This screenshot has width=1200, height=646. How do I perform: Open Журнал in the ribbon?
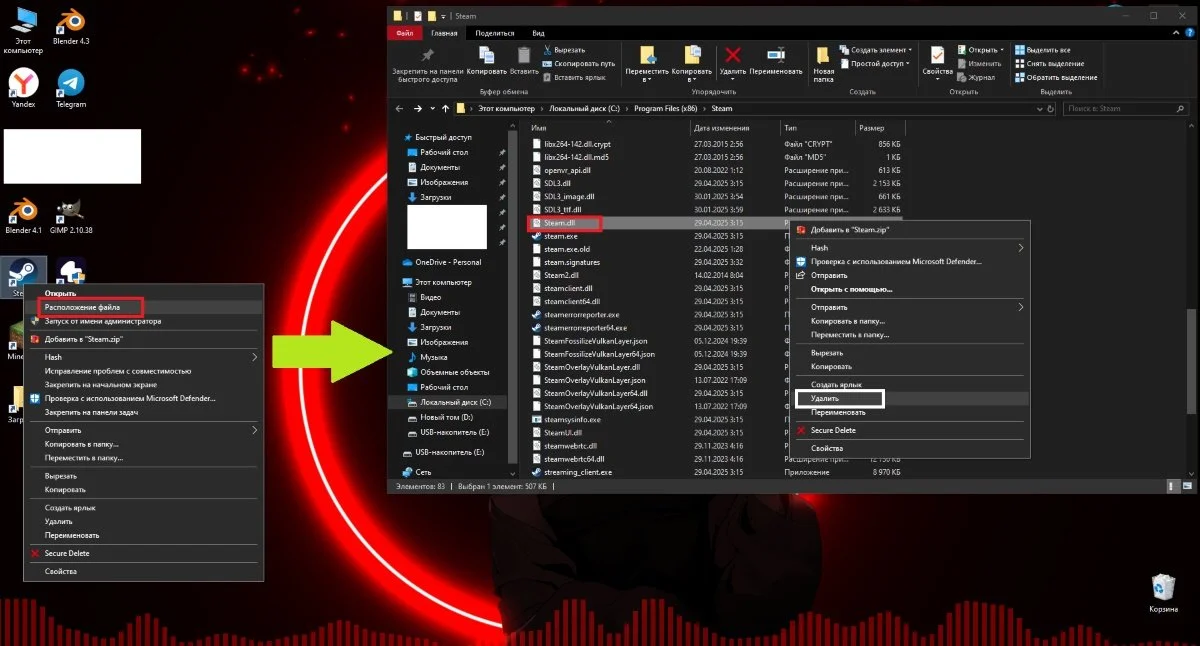click(x=975, y=77)
